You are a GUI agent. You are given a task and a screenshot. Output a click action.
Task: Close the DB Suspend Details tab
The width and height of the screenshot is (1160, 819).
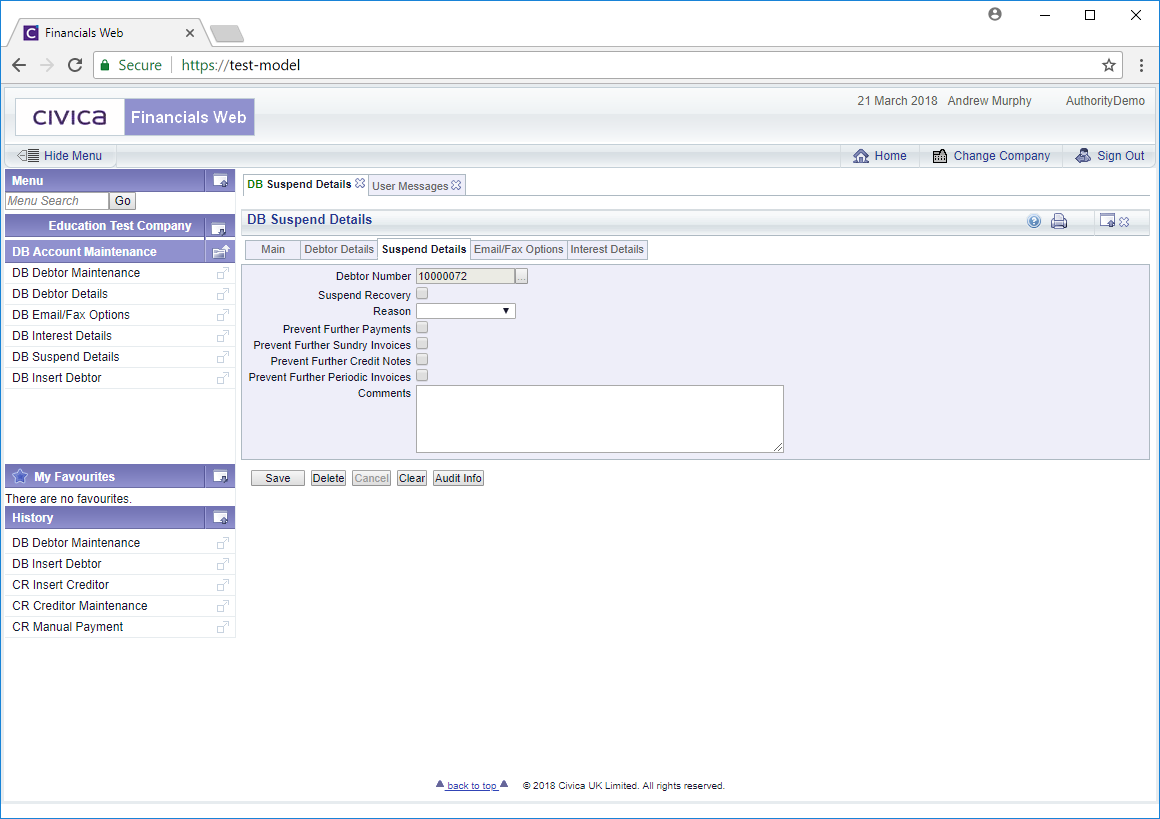point(360,184)
